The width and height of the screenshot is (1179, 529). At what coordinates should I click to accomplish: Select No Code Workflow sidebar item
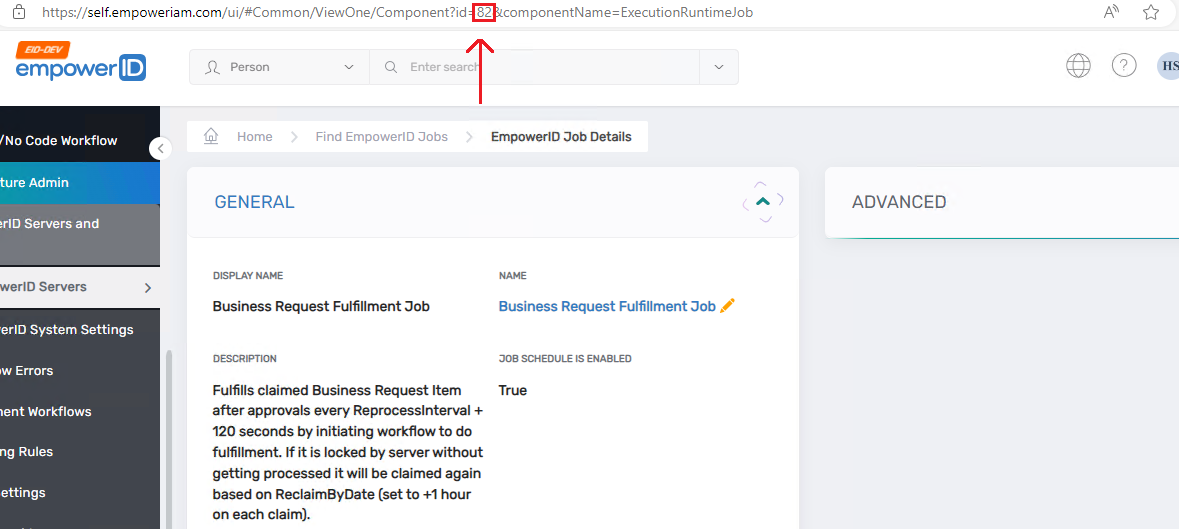click(x=80, y=141)
